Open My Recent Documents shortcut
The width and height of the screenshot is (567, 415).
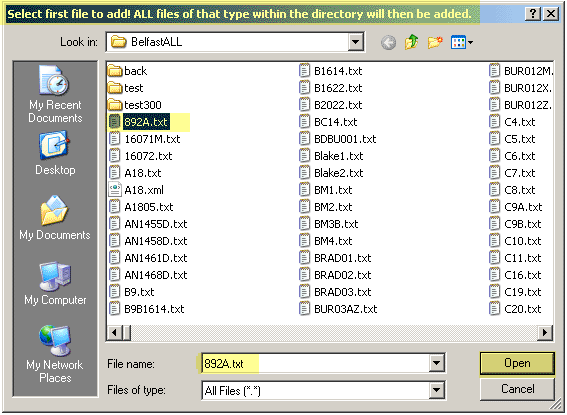55,94
